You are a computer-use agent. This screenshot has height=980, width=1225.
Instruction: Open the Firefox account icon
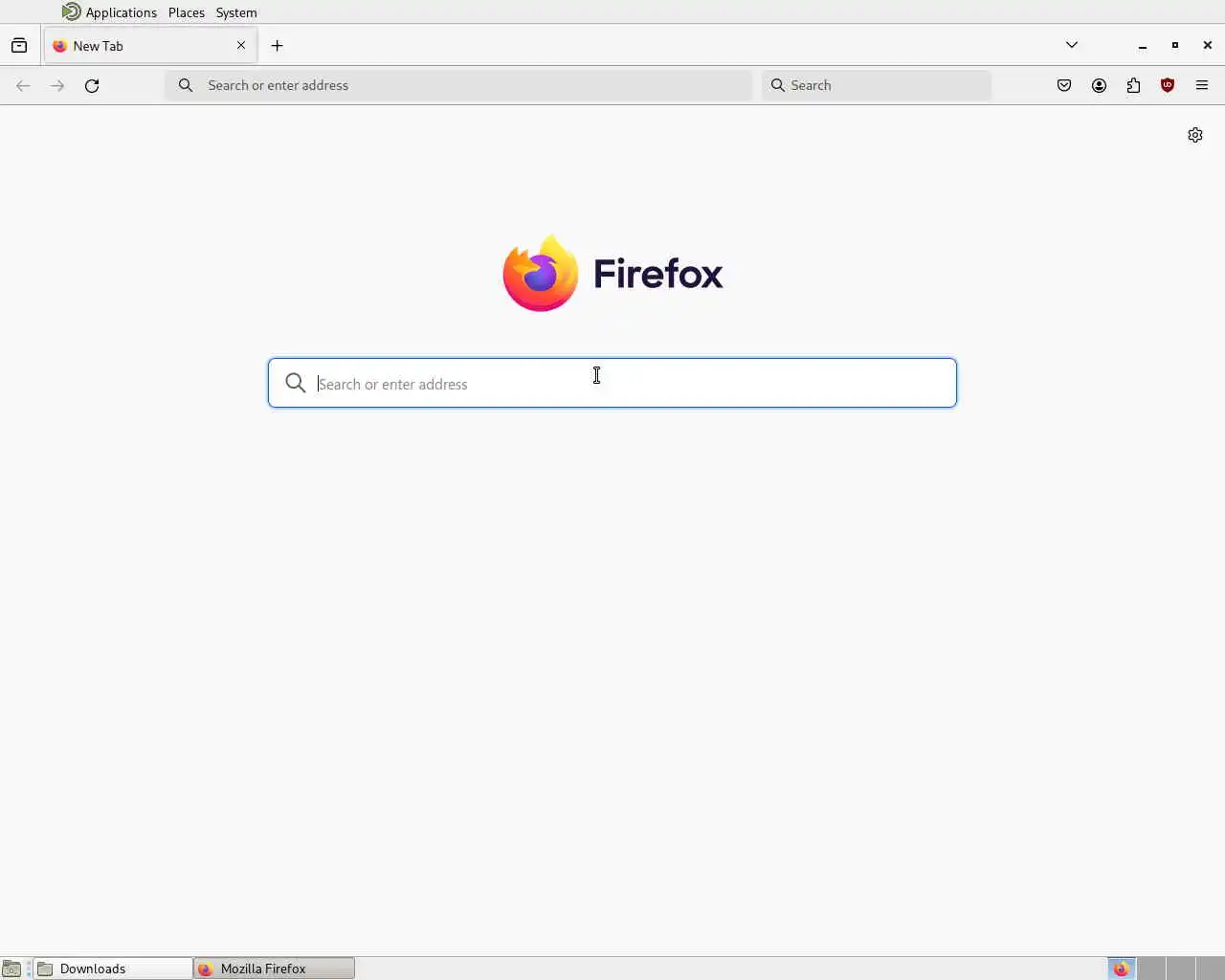[x=1099, y=85]
